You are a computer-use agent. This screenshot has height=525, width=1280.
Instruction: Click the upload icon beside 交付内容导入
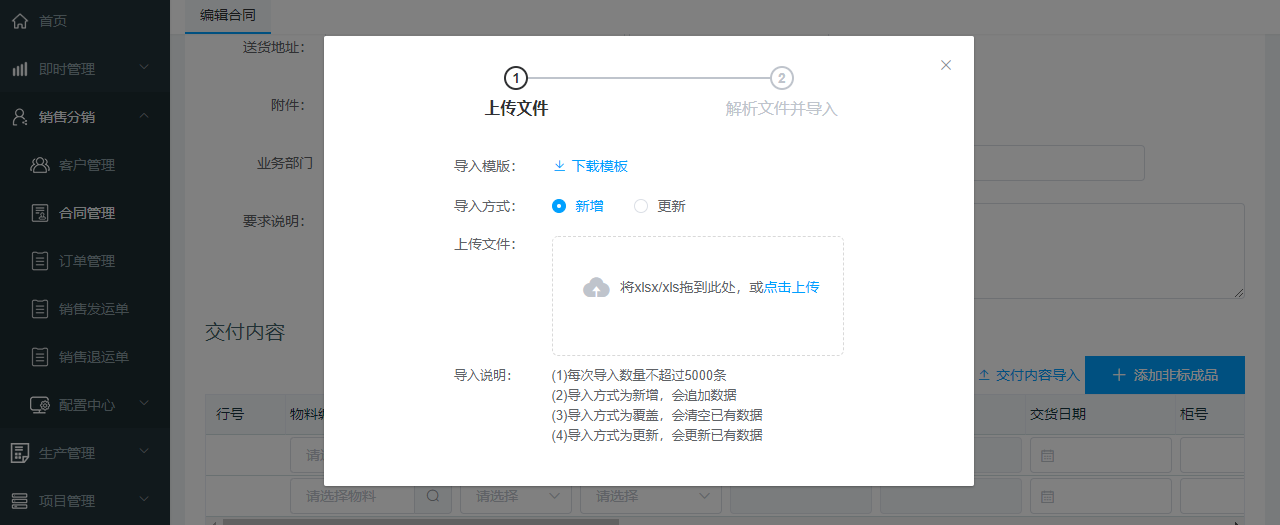click(984, 375)
